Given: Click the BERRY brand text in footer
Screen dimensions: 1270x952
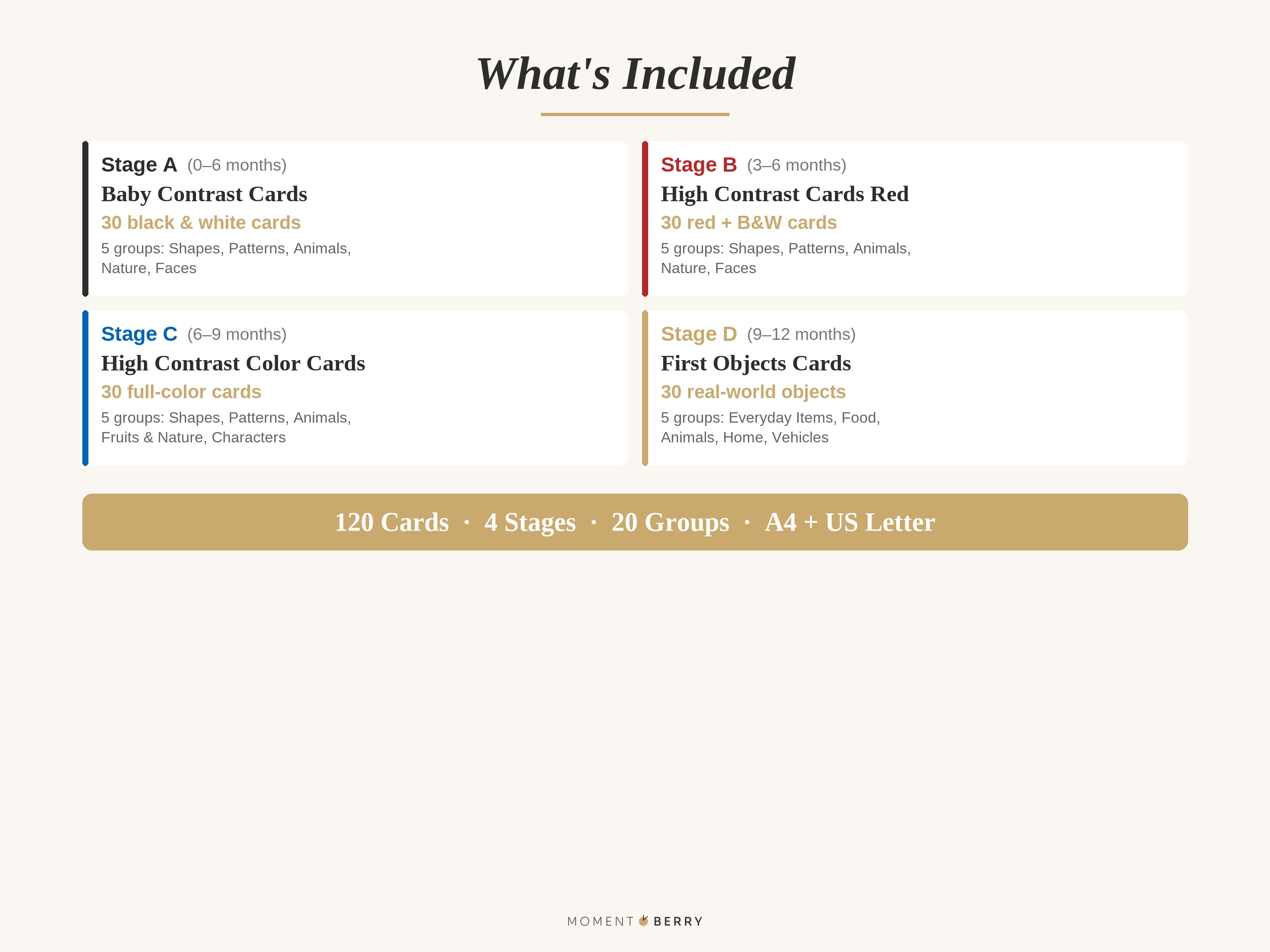Looking at the screenshot, I should pyautogui.click(x=678, y=921).
